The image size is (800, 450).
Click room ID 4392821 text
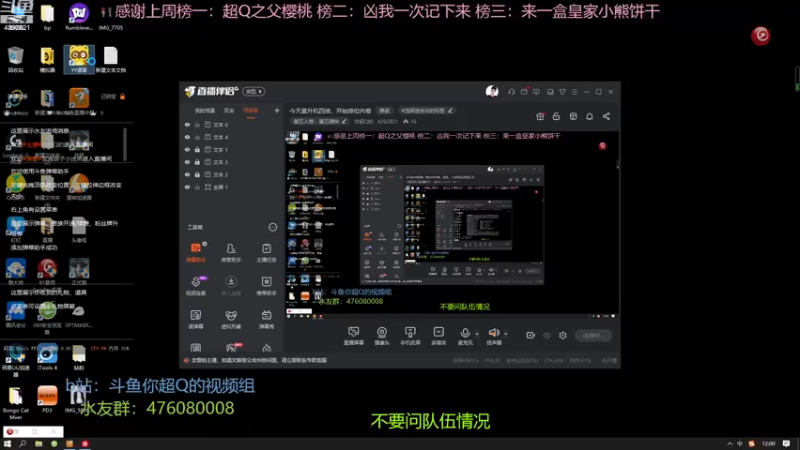coord(387,121)
